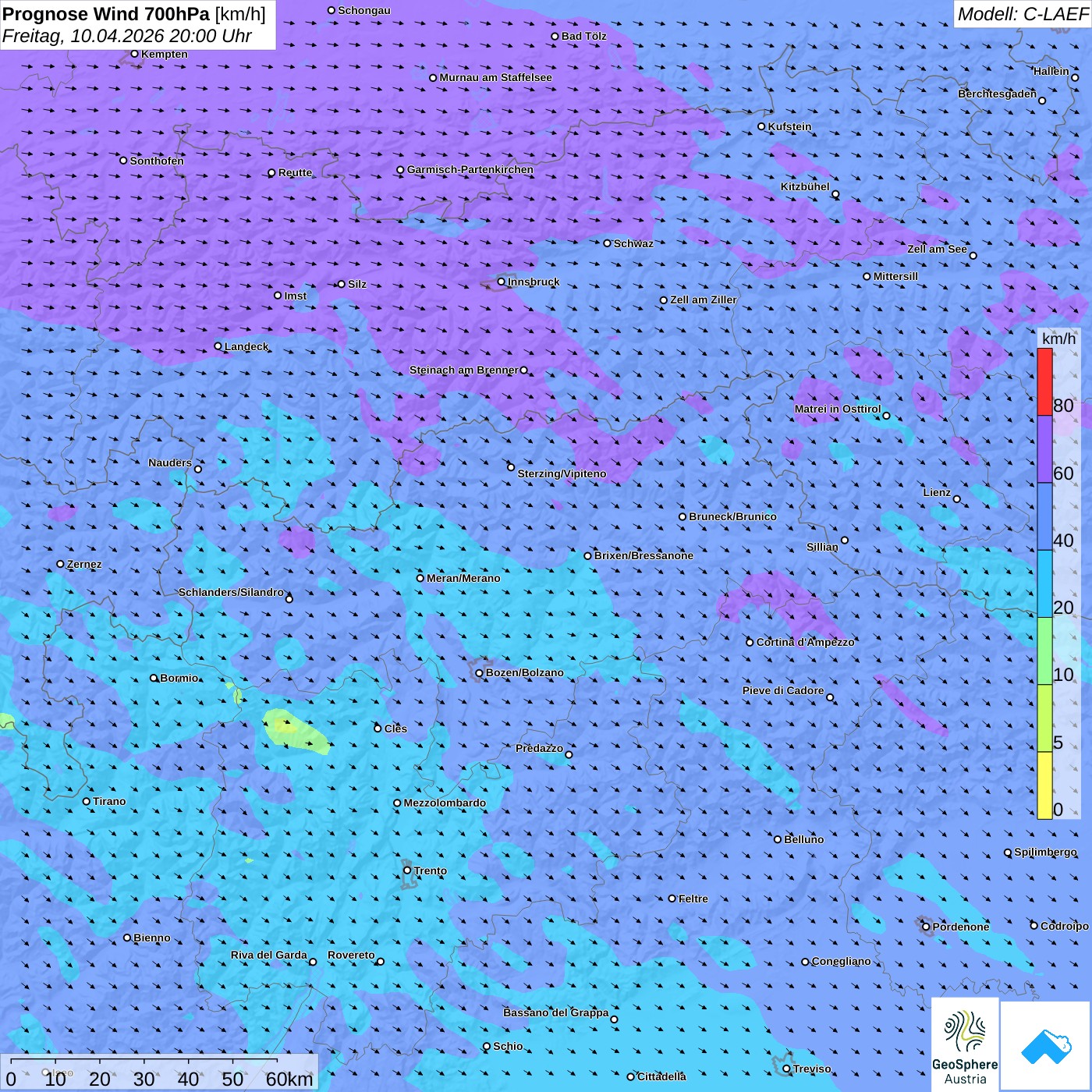
Task: Click the Mittersill label
Action: point(895,276)
